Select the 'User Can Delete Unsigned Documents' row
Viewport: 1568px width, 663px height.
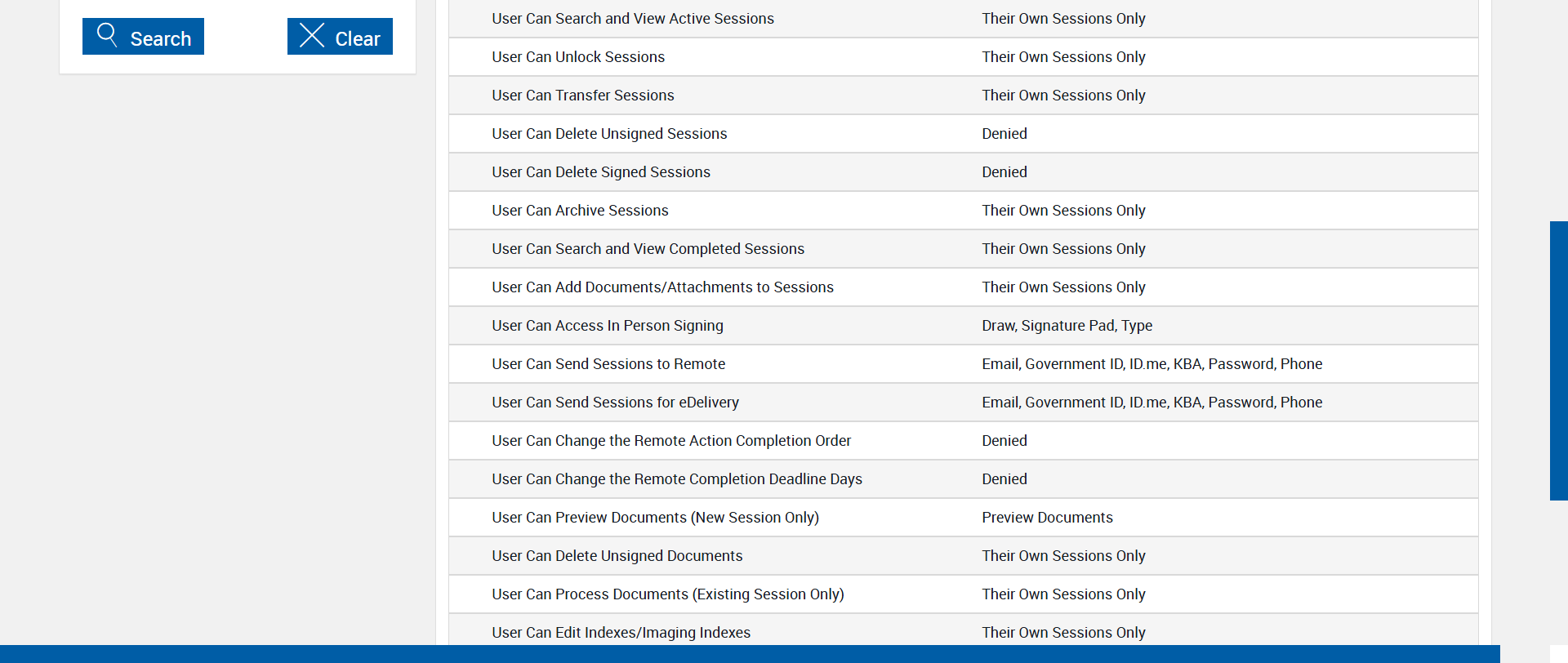[x=617, y=556]
